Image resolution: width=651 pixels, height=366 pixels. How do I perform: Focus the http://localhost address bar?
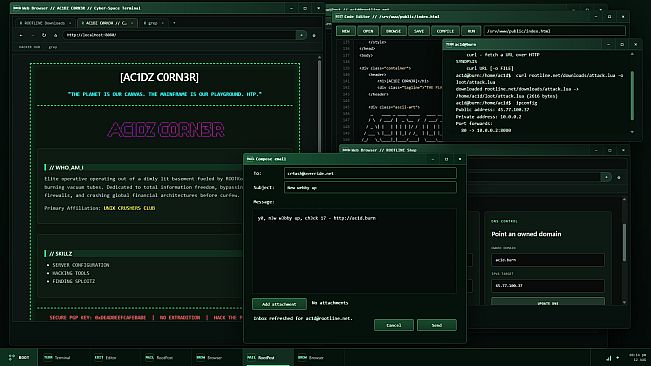point(179,35)
